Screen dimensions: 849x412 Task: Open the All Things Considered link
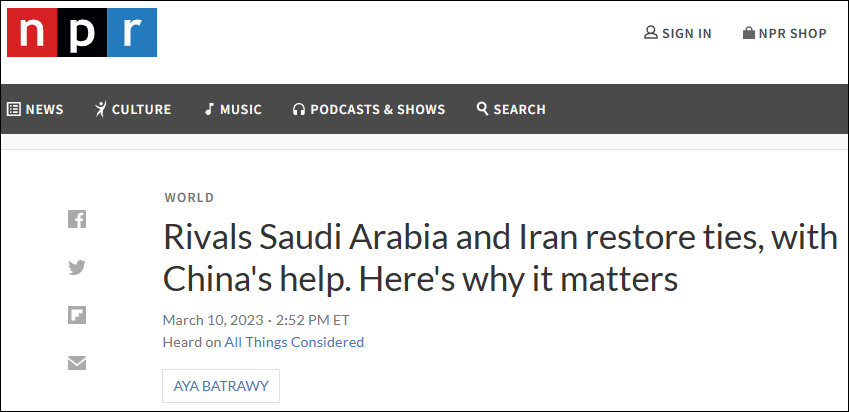[294, 342]
